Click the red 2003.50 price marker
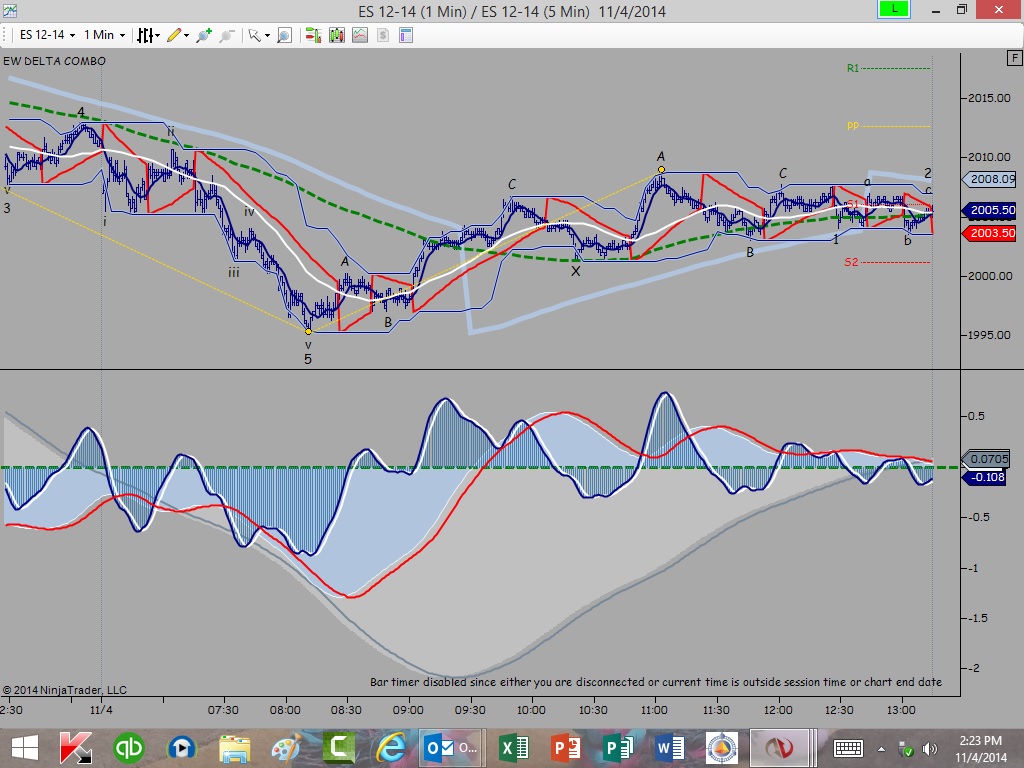The height and width of the screenshot is (768, 1024). [990, 233]
